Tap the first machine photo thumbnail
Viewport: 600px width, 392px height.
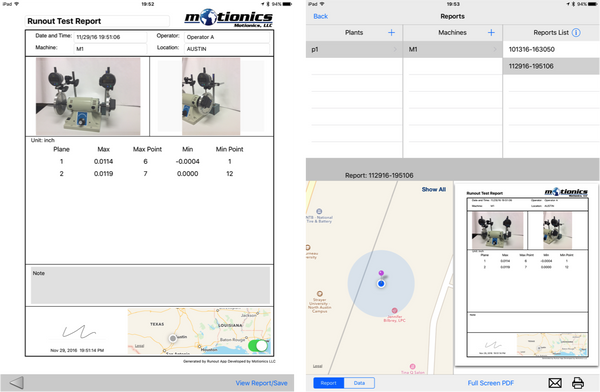(88, 96)
